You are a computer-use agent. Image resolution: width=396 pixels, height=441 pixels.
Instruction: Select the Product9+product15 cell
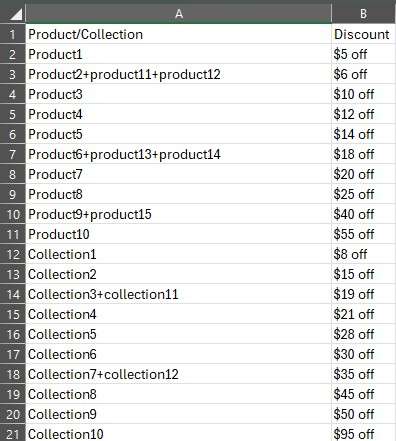point(179,214)
